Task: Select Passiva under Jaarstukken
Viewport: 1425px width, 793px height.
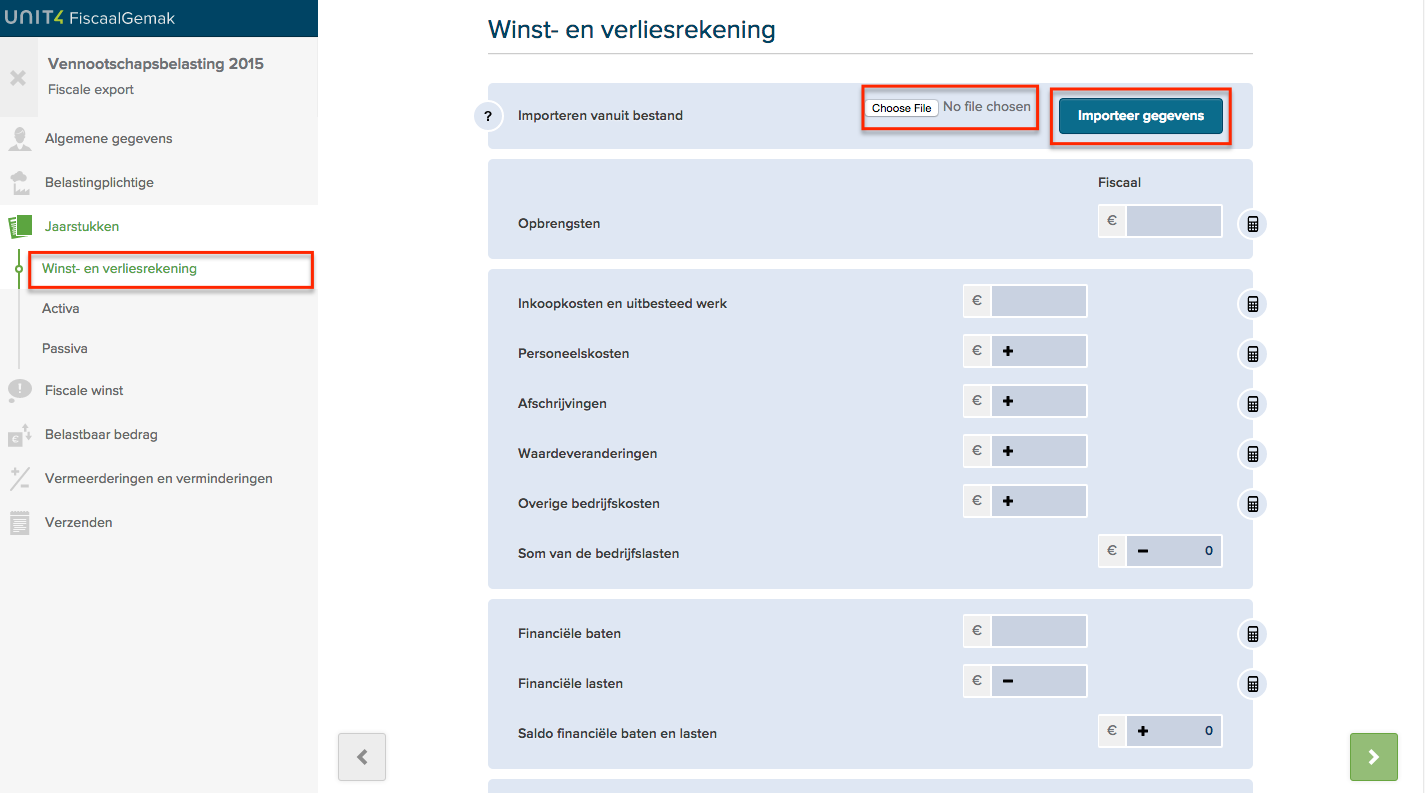Action: [64, 349]
